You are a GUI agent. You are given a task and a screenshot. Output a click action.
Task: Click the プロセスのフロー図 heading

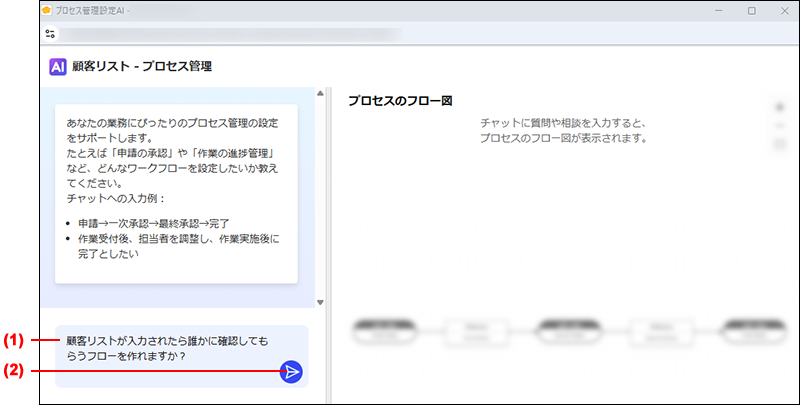tap(401, 101)
